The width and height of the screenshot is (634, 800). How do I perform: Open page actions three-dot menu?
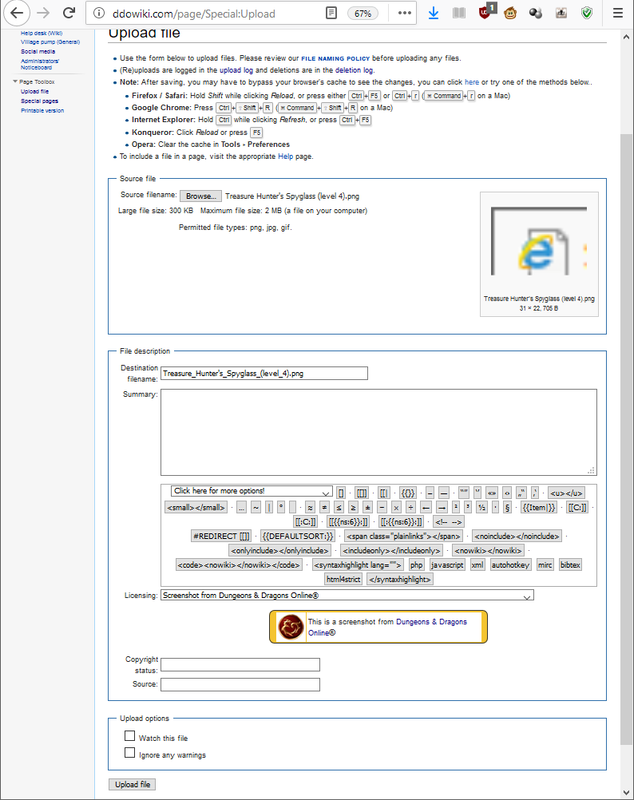coord(404,13)
